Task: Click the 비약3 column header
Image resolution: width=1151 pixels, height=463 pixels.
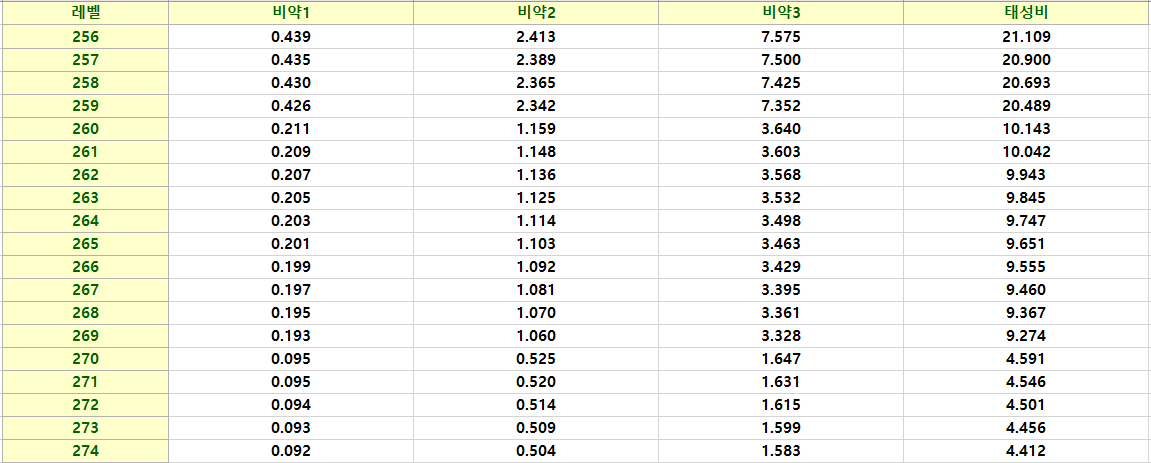Action: pos(780,13)
